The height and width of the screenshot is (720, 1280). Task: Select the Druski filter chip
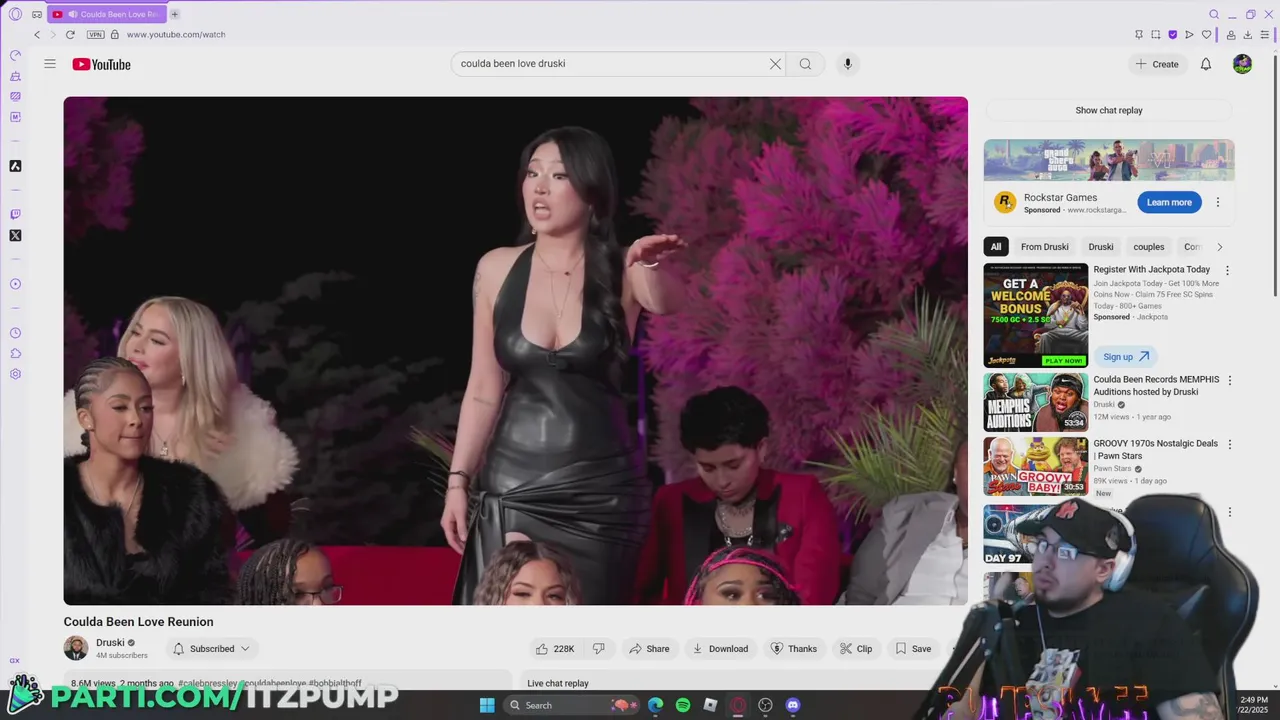1101,247
